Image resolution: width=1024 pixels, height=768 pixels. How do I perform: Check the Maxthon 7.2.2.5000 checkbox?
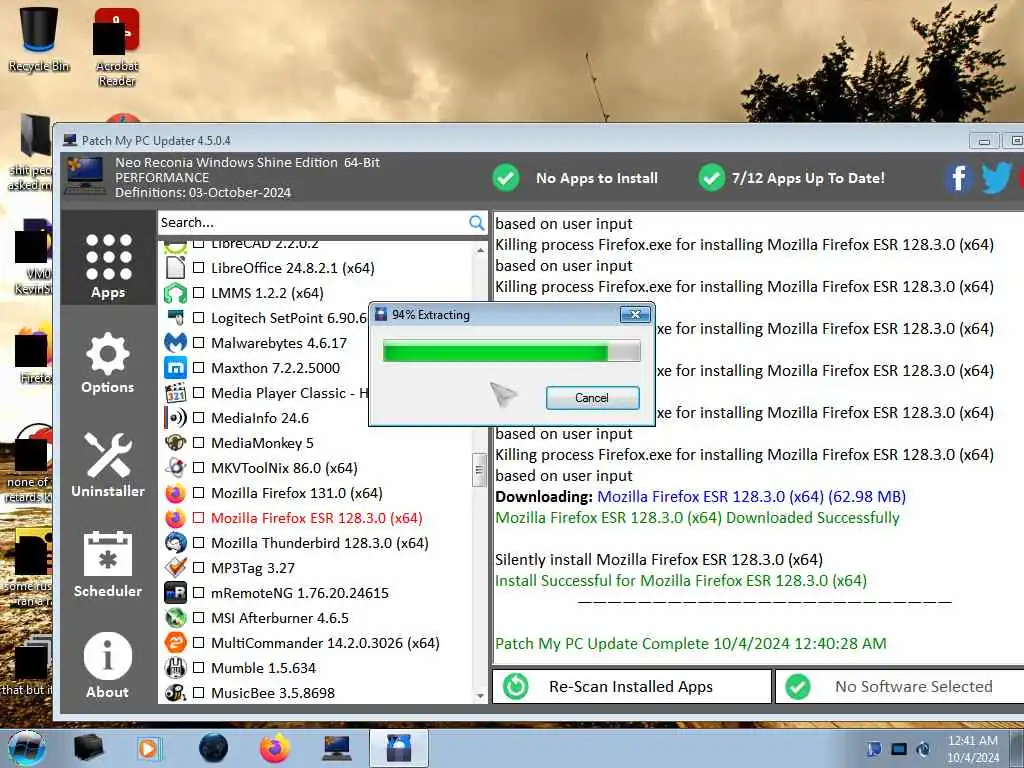click(199, 368)
